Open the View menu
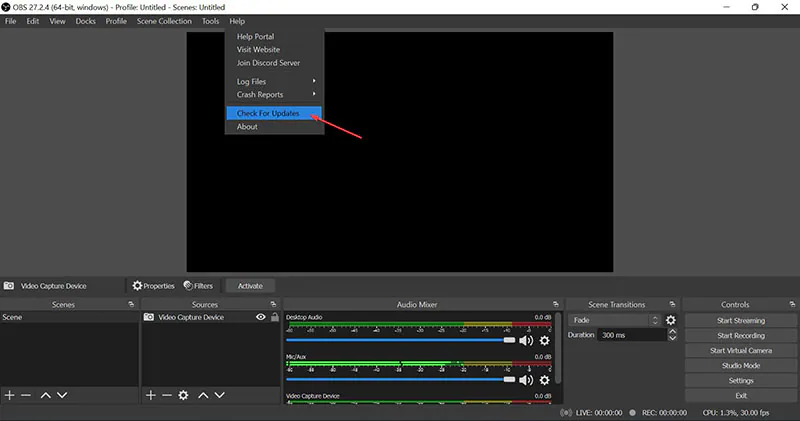 coord(57,21)
